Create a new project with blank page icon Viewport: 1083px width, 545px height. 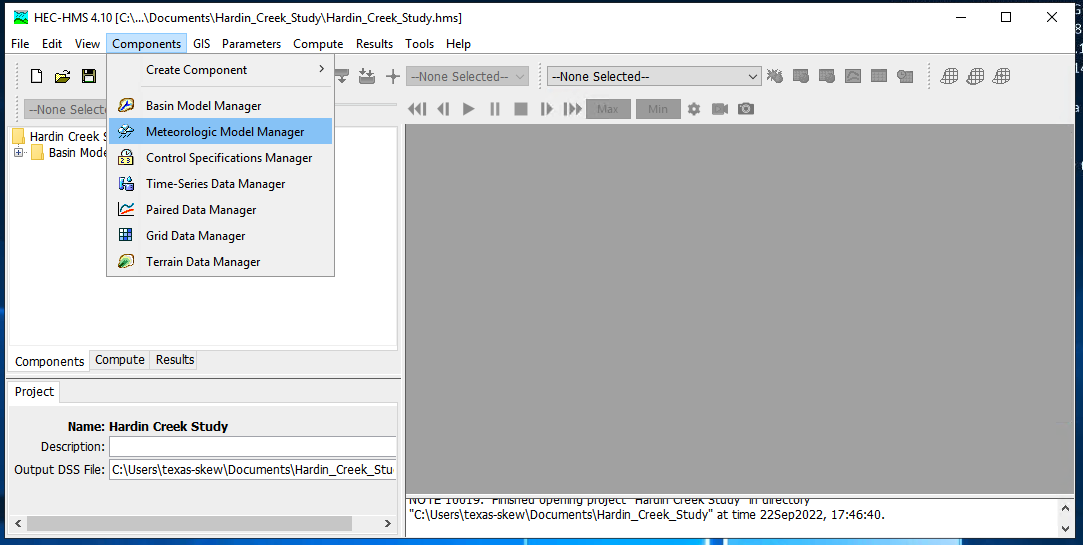[x=37, y=77]
